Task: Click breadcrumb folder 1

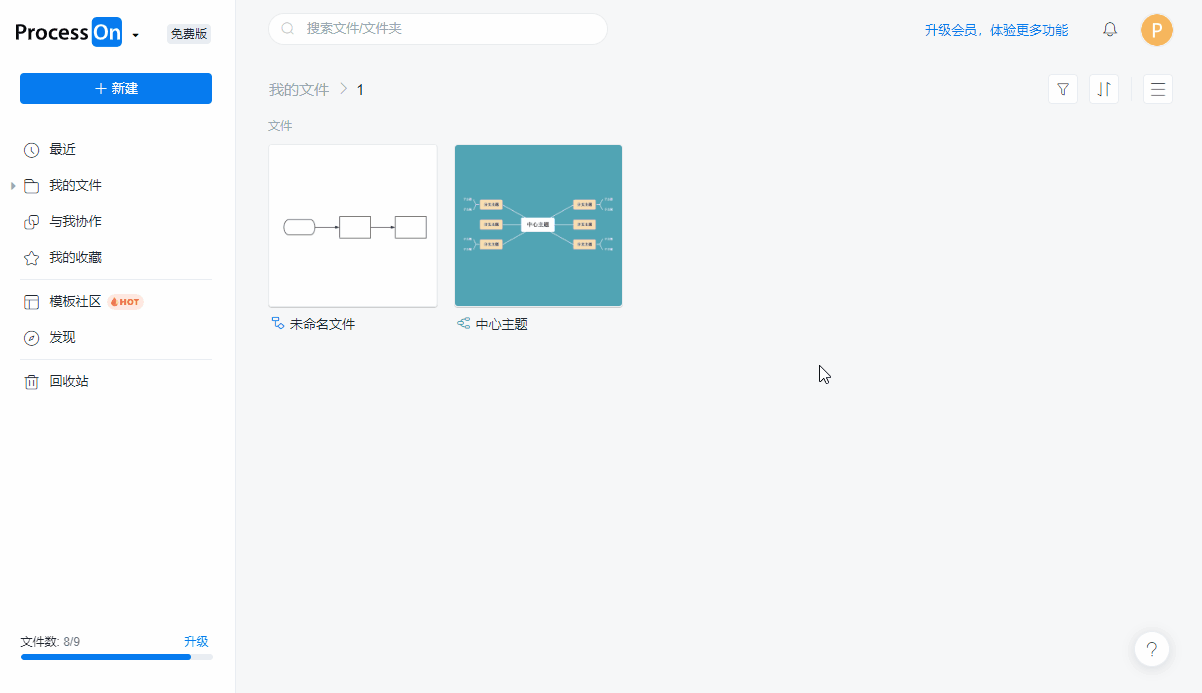Action: 360,90
